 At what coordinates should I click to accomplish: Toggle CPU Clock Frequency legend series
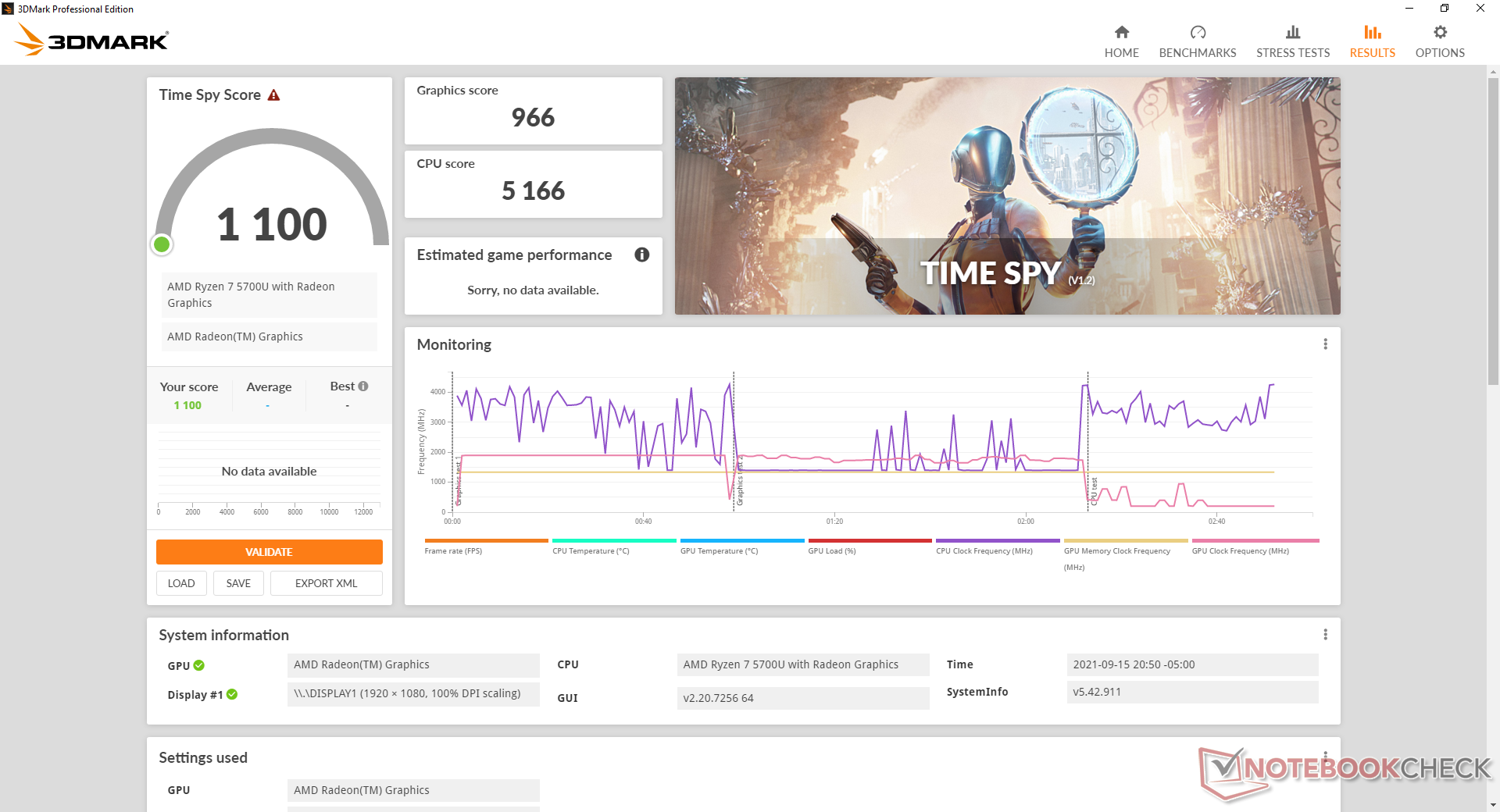(998, 546)
